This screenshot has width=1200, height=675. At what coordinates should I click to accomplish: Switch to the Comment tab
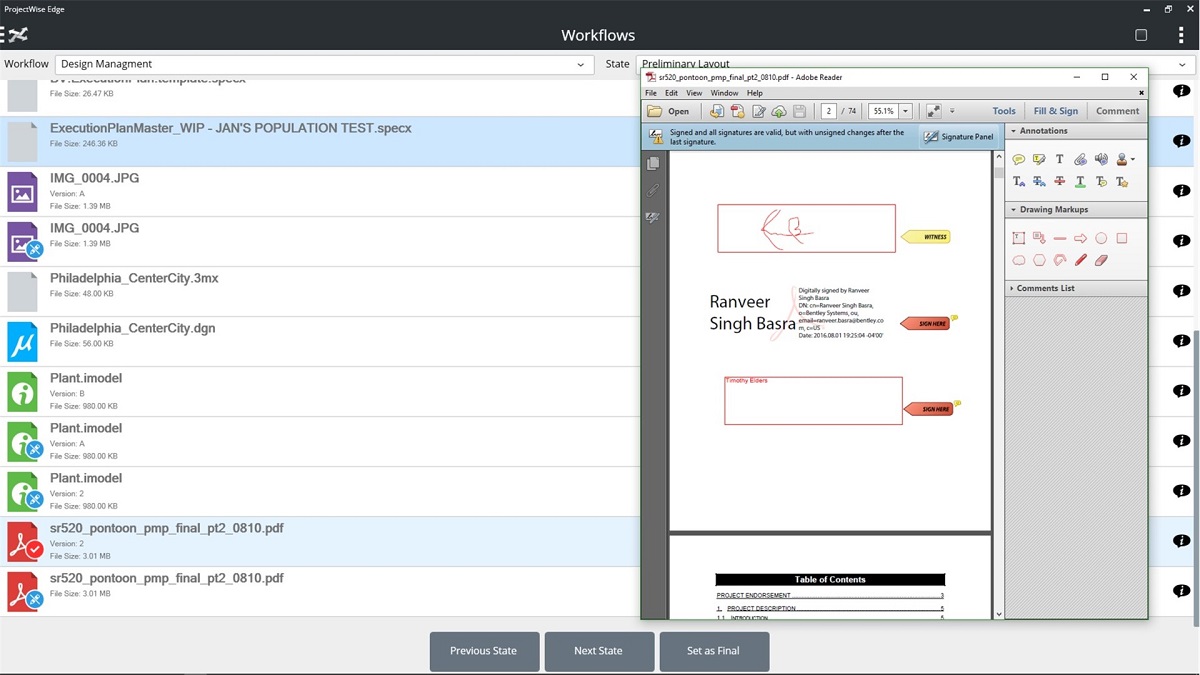(1117, 110)
